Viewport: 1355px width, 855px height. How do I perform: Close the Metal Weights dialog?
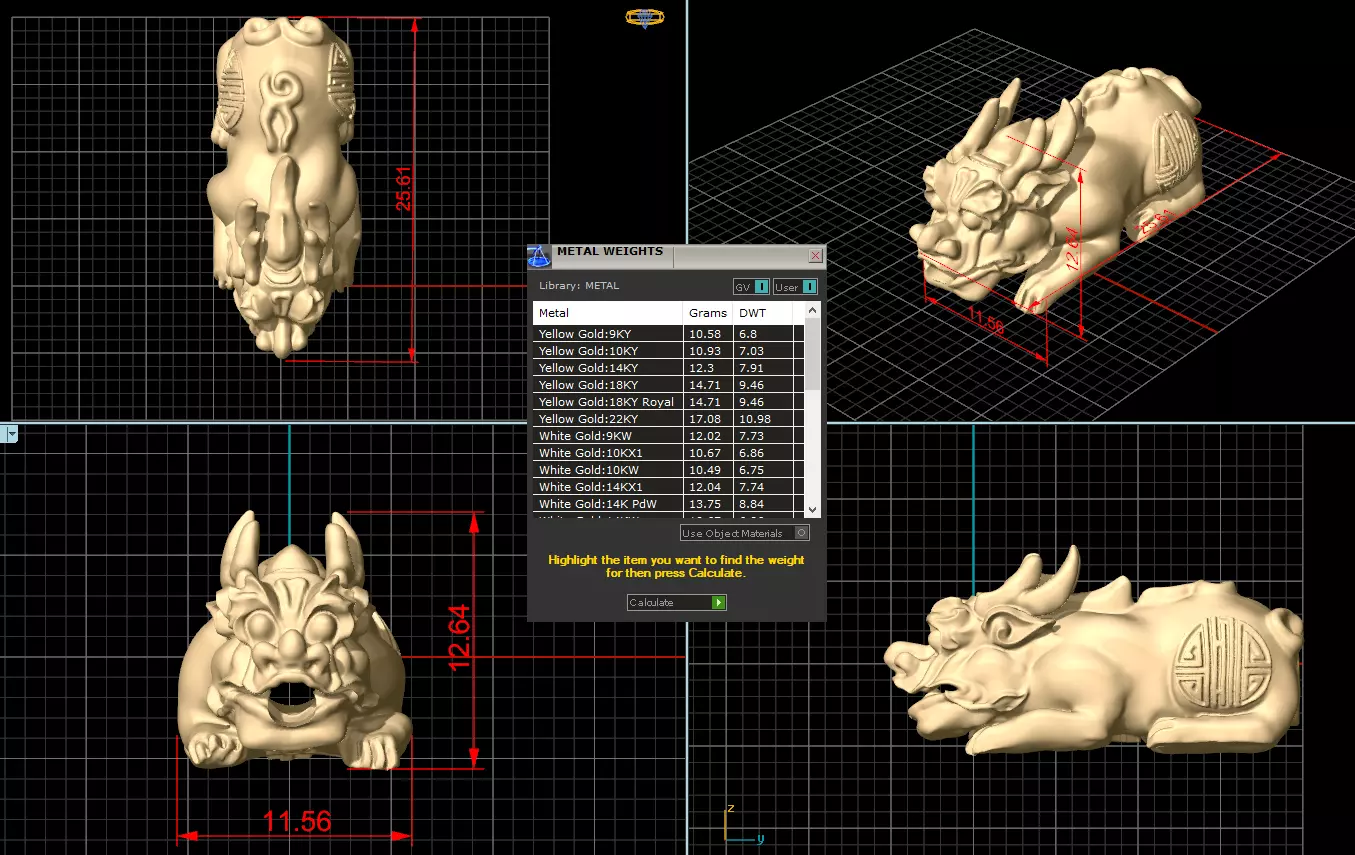click(815, 256)
